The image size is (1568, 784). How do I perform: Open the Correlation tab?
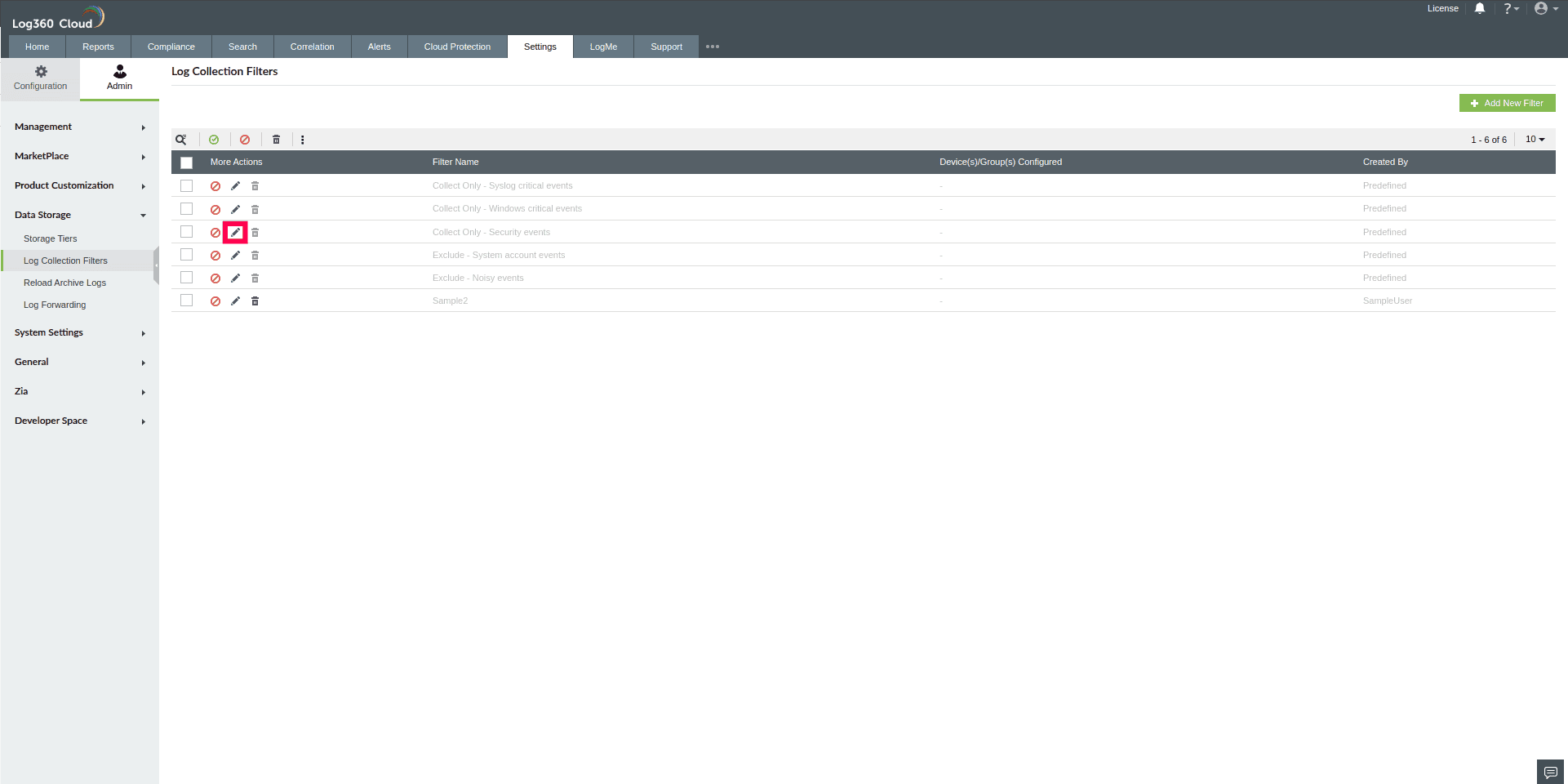coord(312,47)
